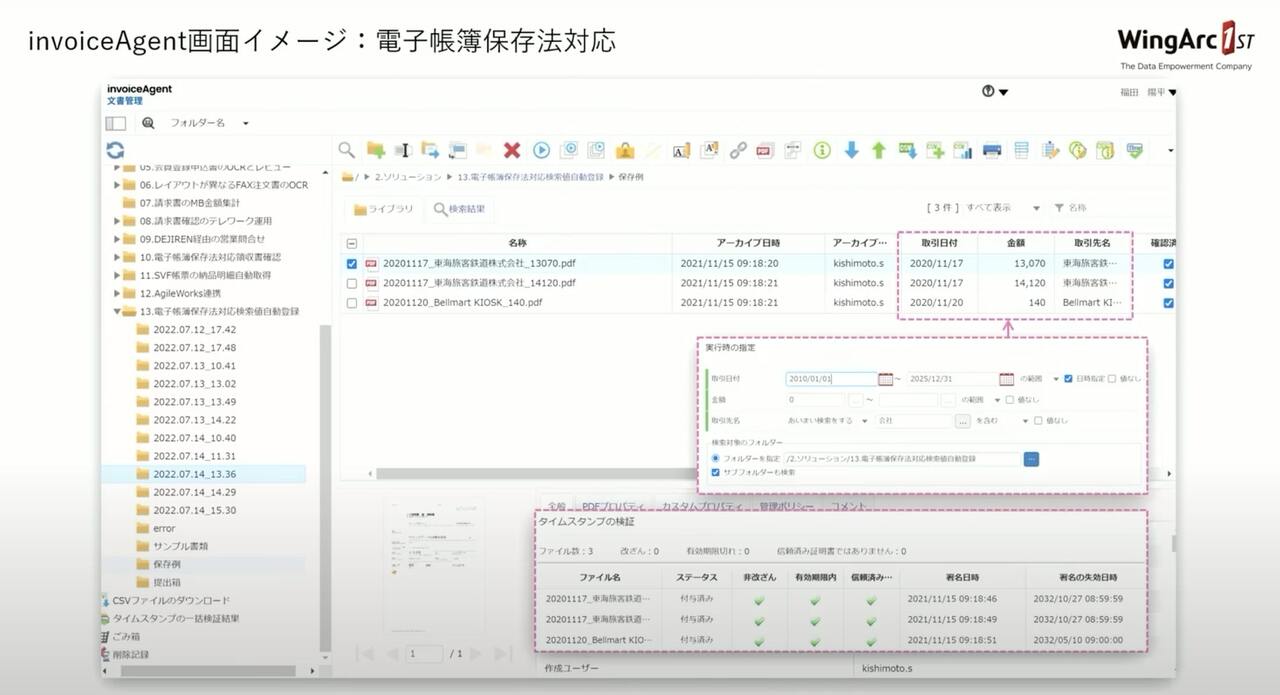Screen dimensions: 1280x695
Task: Click the red X delete icon
Action: [512, 150]
